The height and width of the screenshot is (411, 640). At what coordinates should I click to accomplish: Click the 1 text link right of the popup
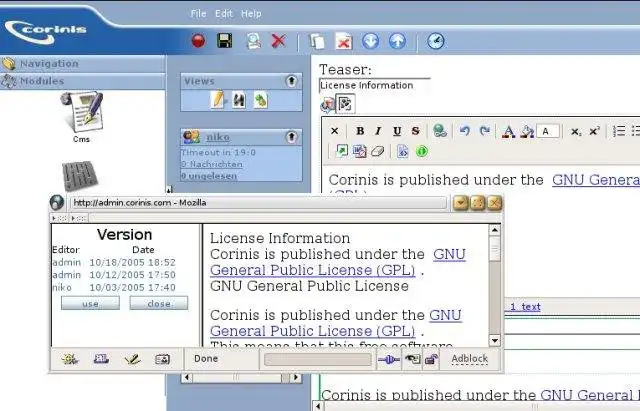(x=525, y=307)
